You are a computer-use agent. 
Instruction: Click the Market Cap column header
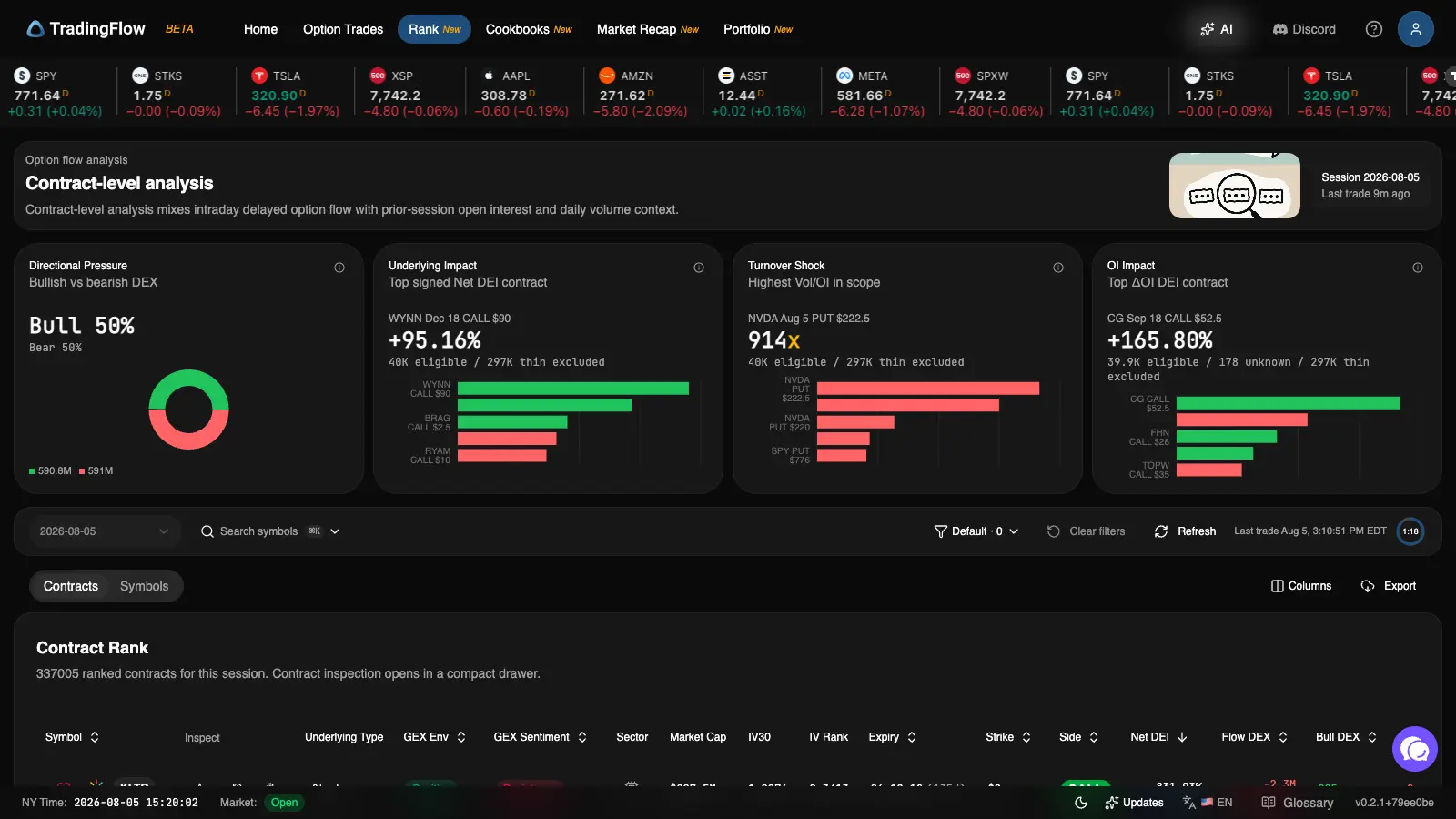698,737
